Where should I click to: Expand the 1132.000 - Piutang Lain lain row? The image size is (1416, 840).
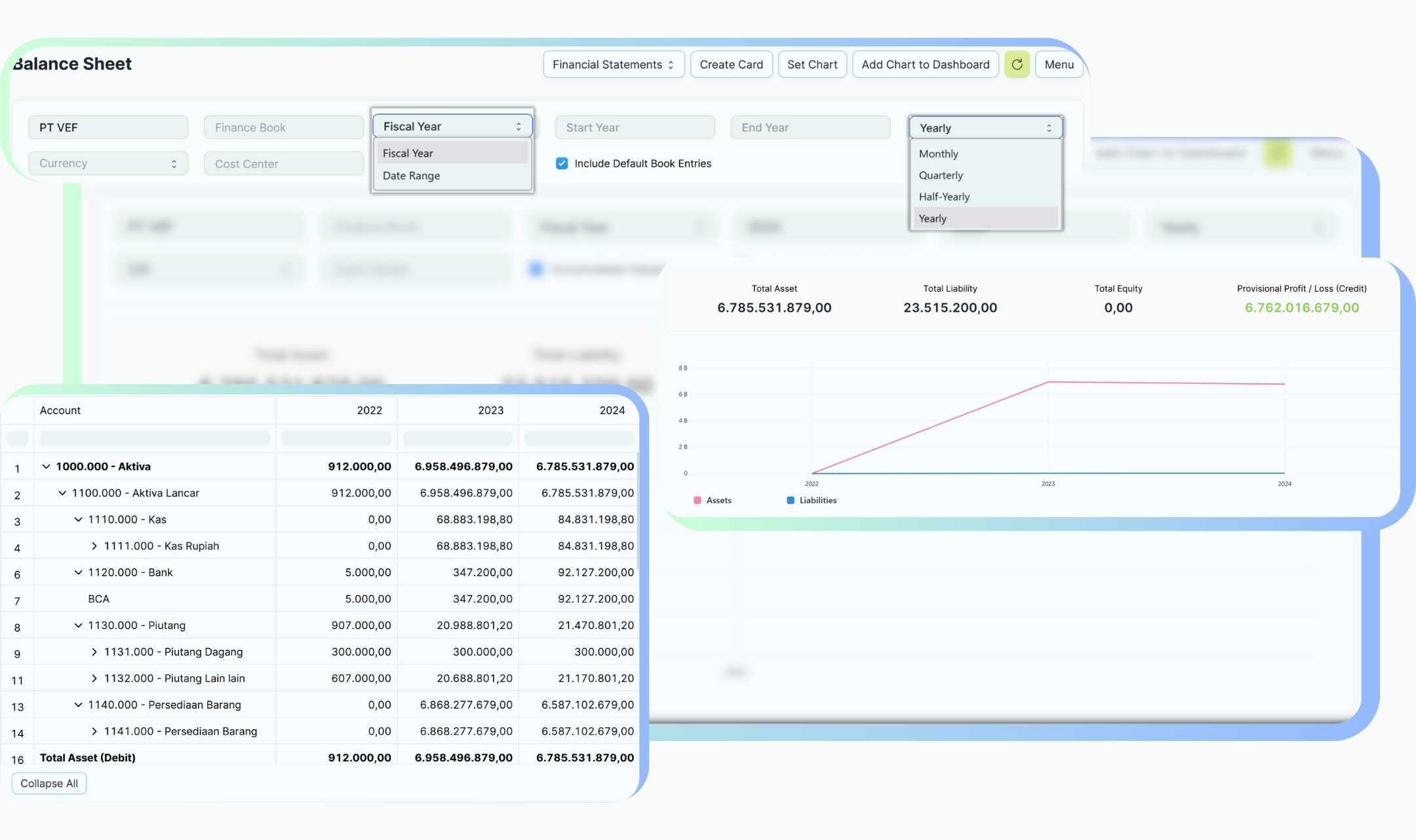(94, 678)
